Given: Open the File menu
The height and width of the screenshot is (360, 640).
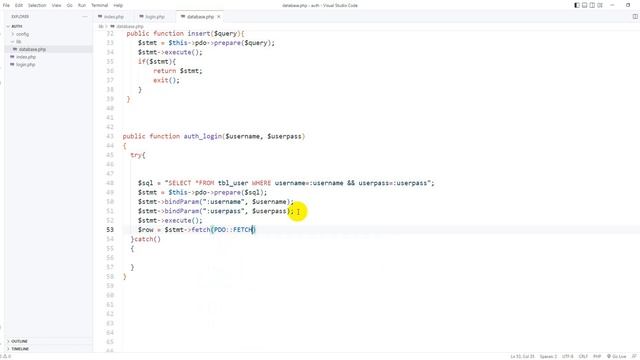Looking at the screenshot, I should [x=6, y=5].
